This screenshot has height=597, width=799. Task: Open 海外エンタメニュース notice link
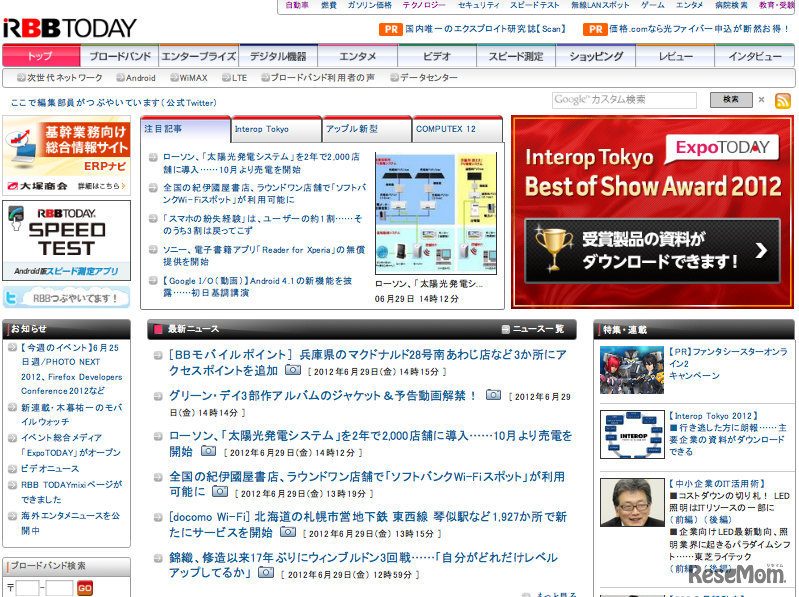70,523
